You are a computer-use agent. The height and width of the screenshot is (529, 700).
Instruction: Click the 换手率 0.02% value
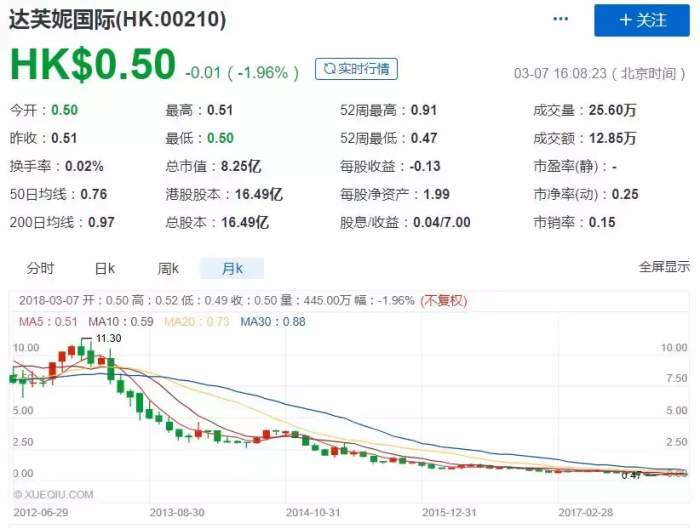[84, 167]
